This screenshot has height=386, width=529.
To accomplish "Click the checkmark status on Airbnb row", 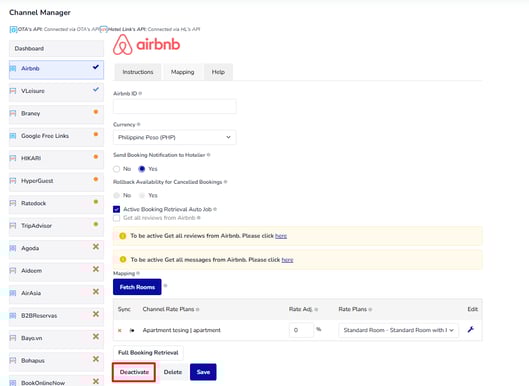I will pyautogui.click(x=96, y=67).
